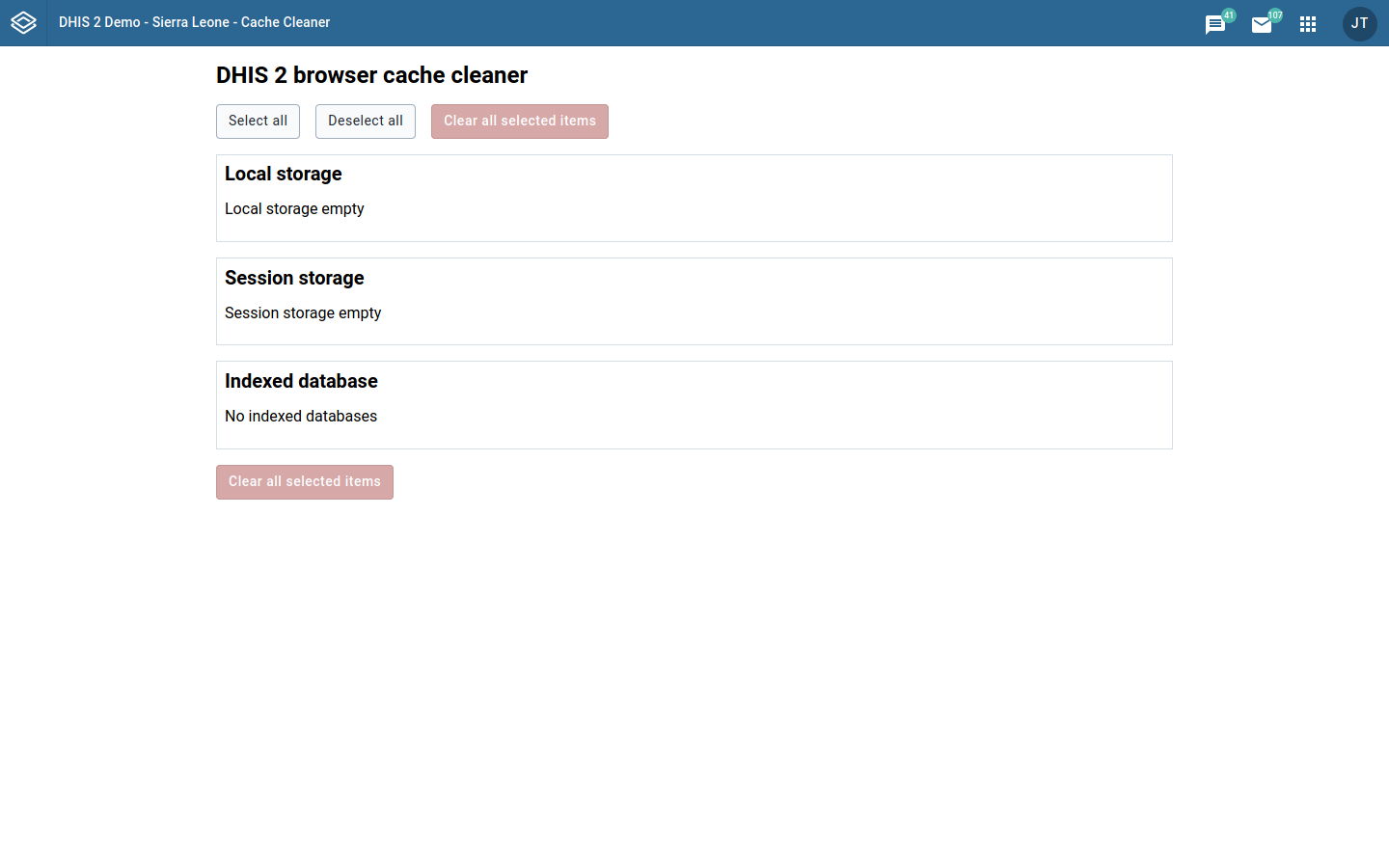The width and height of the screenshot is (1389, 868).
Task: Open the interpretations chat bubble icon
Action: 1214,25
